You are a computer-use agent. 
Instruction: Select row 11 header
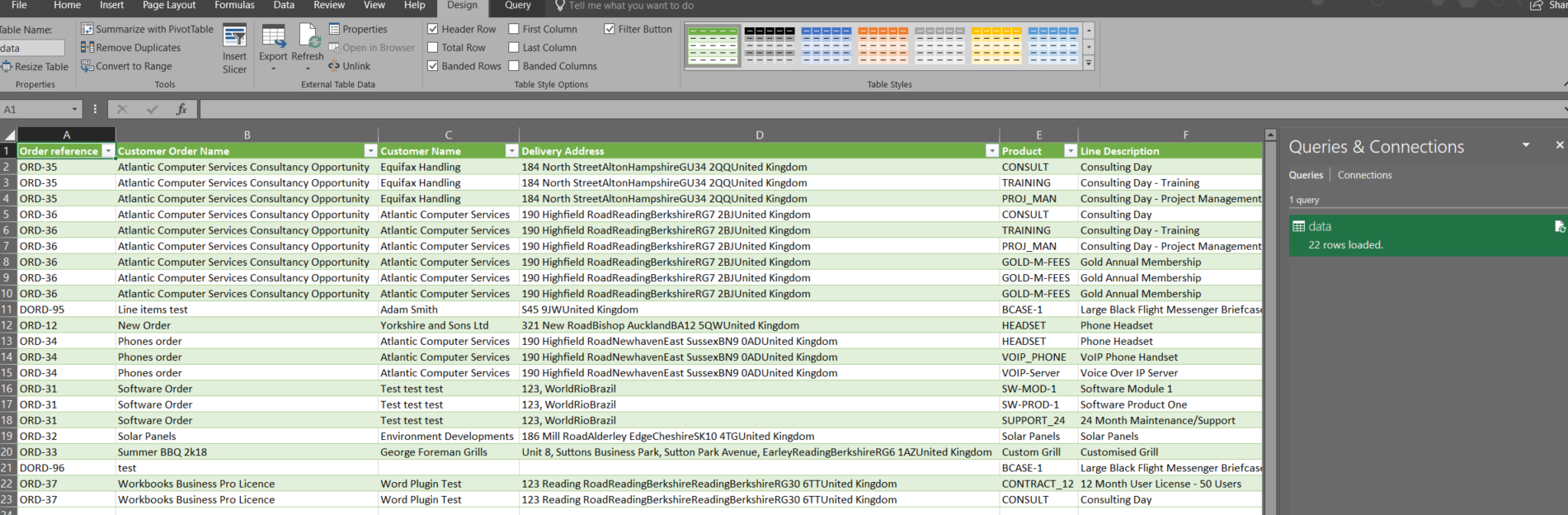pyautogui.click(x=8, y=309)
